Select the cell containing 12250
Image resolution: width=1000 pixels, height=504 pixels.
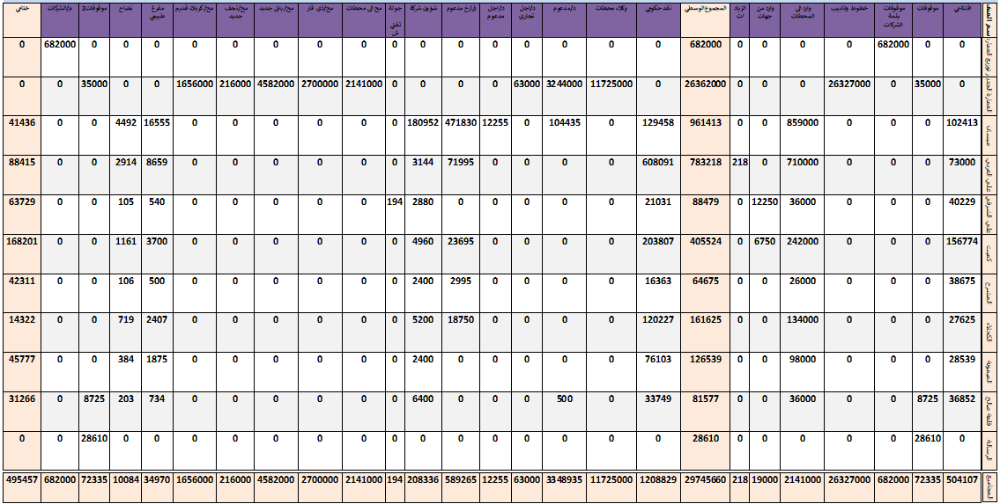pos(765,214)
